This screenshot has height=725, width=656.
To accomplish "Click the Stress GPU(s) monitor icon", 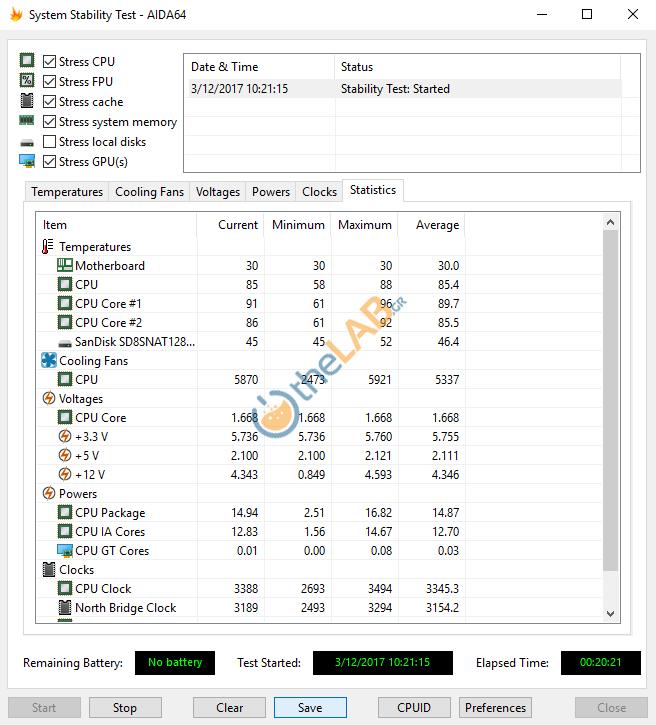I will click(x=27, y=161).
